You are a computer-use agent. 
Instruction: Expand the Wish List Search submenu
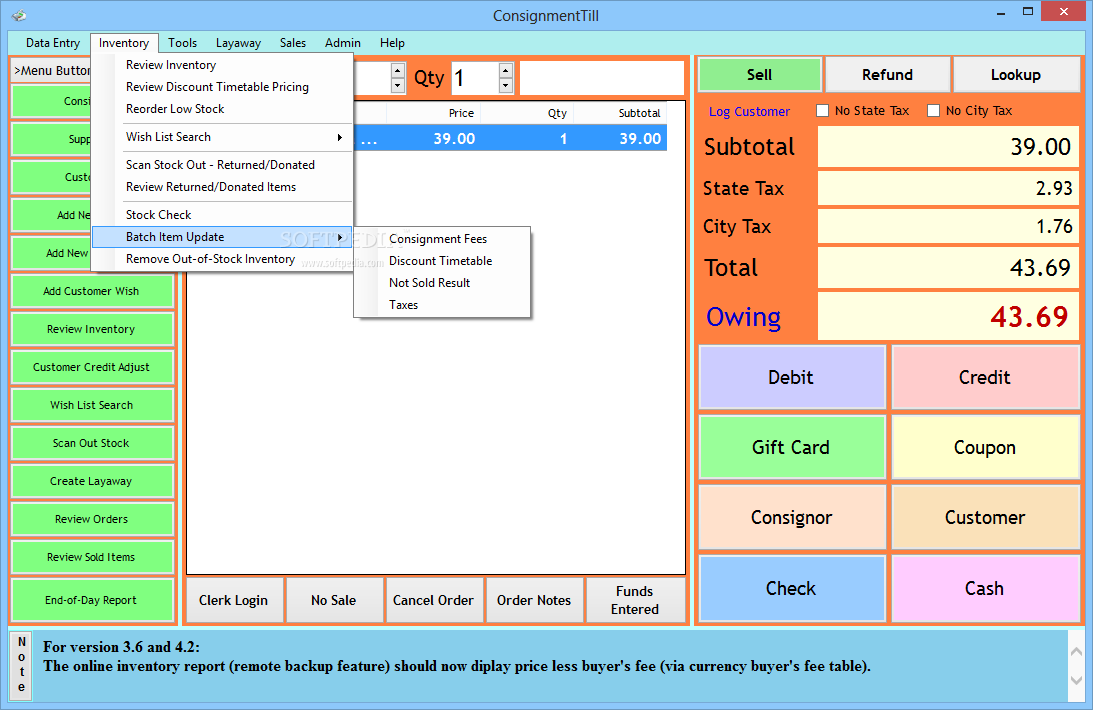point(222,137)
